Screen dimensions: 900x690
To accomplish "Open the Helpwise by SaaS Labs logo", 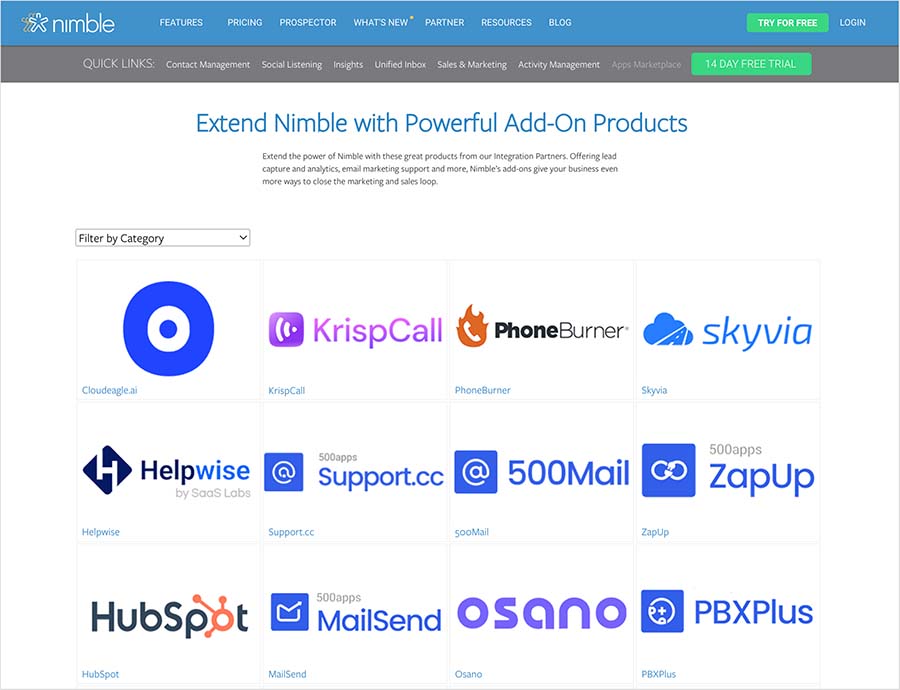I will pyautogui.click(x=167, y=471).
